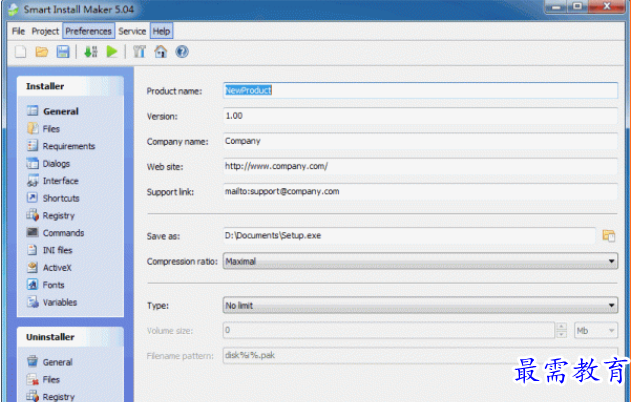Screen dimensions: 636x402
Task: Open the File menu
Action: pos(18,31)
